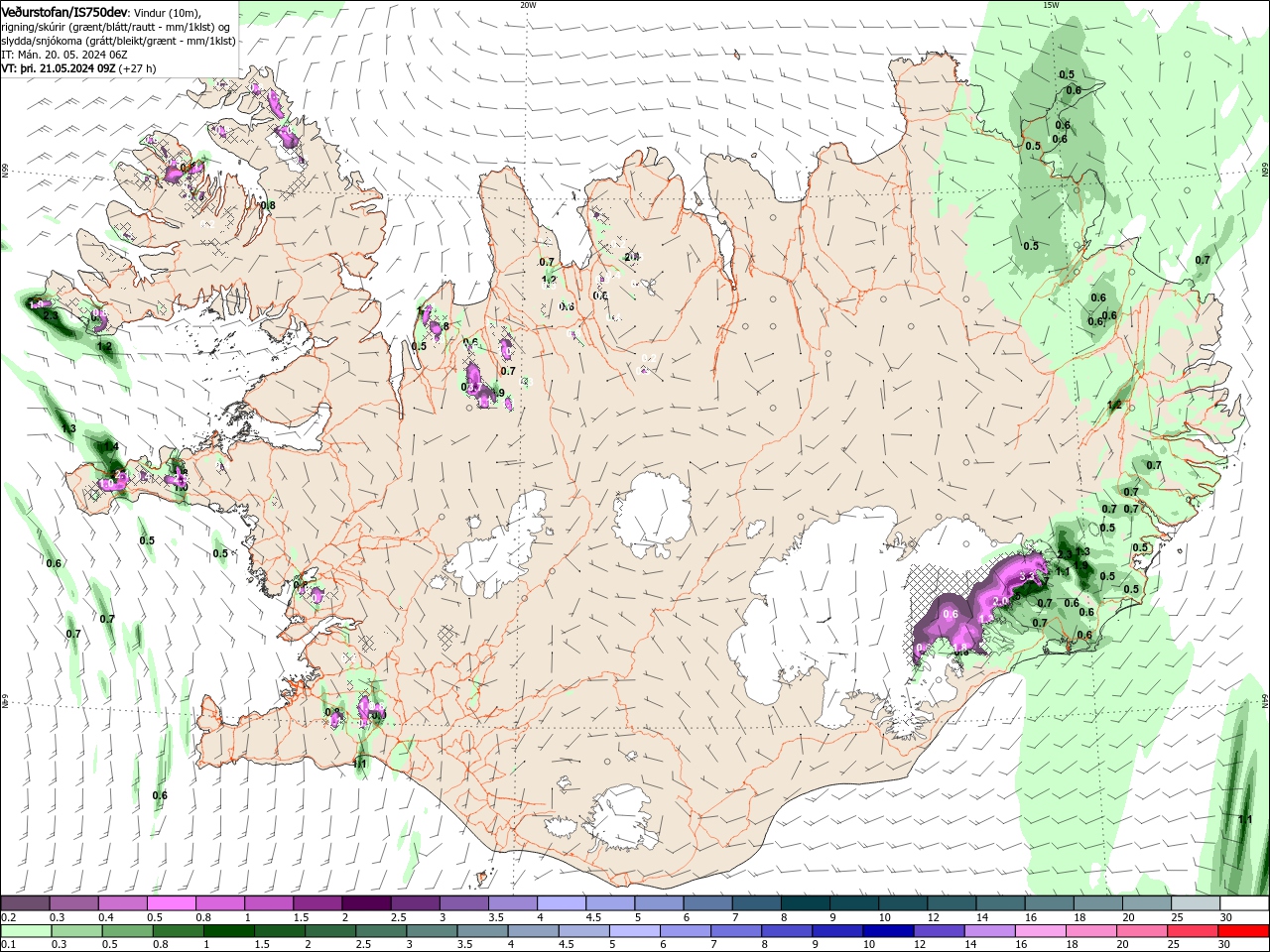Select the navy blue 10–12 swatch, lower legend row
The height and width of the screenshot is (952, 1270).
click(888, 931)
